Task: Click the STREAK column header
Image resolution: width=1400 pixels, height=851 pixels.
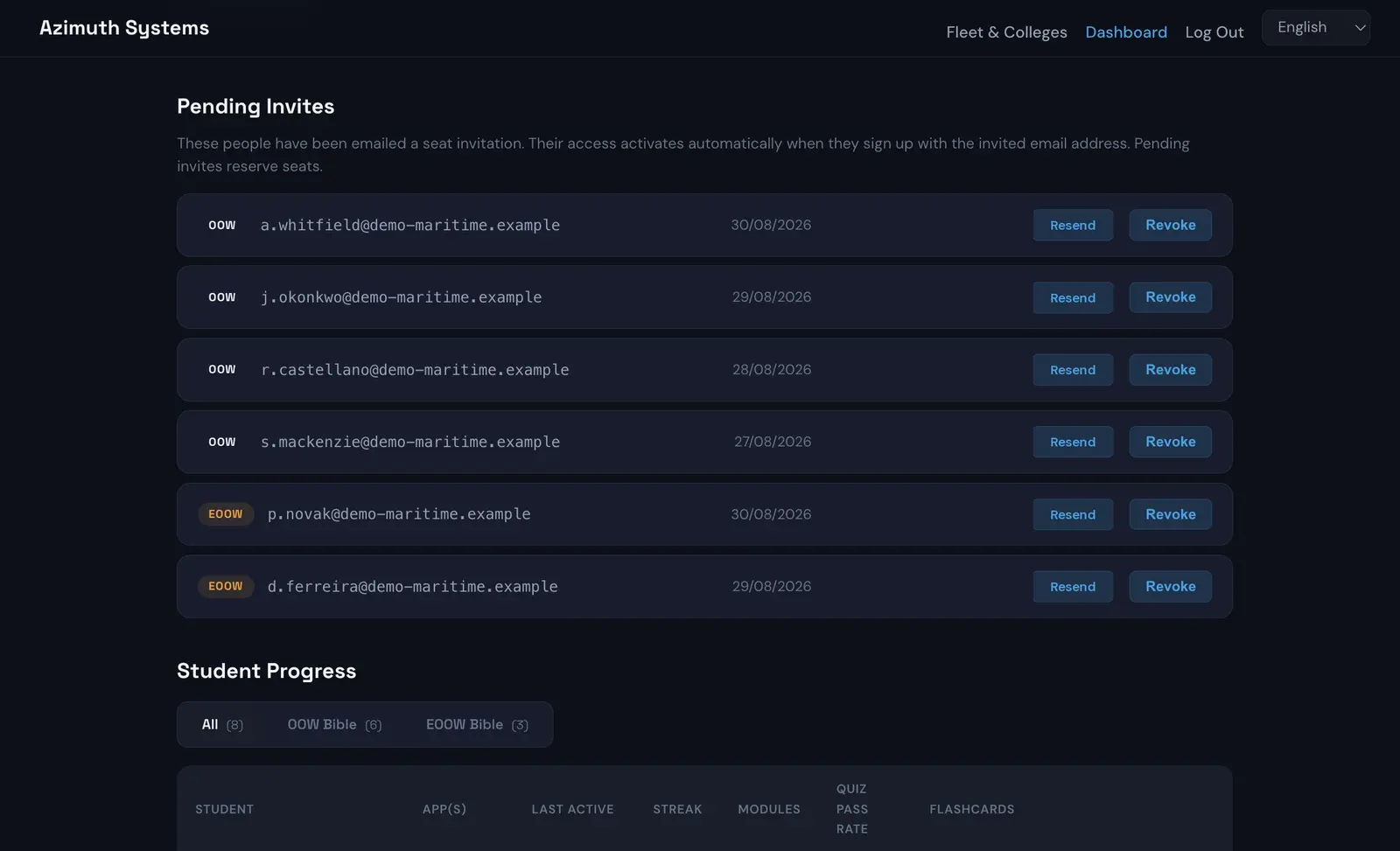Action: (677, 809)
